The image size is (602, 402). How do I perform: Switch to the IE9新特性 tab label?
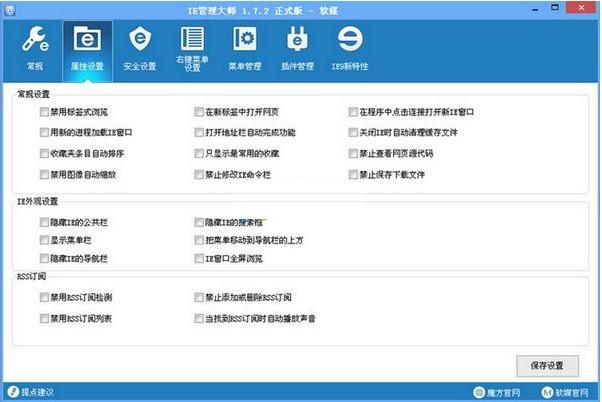tap(350, 66)
